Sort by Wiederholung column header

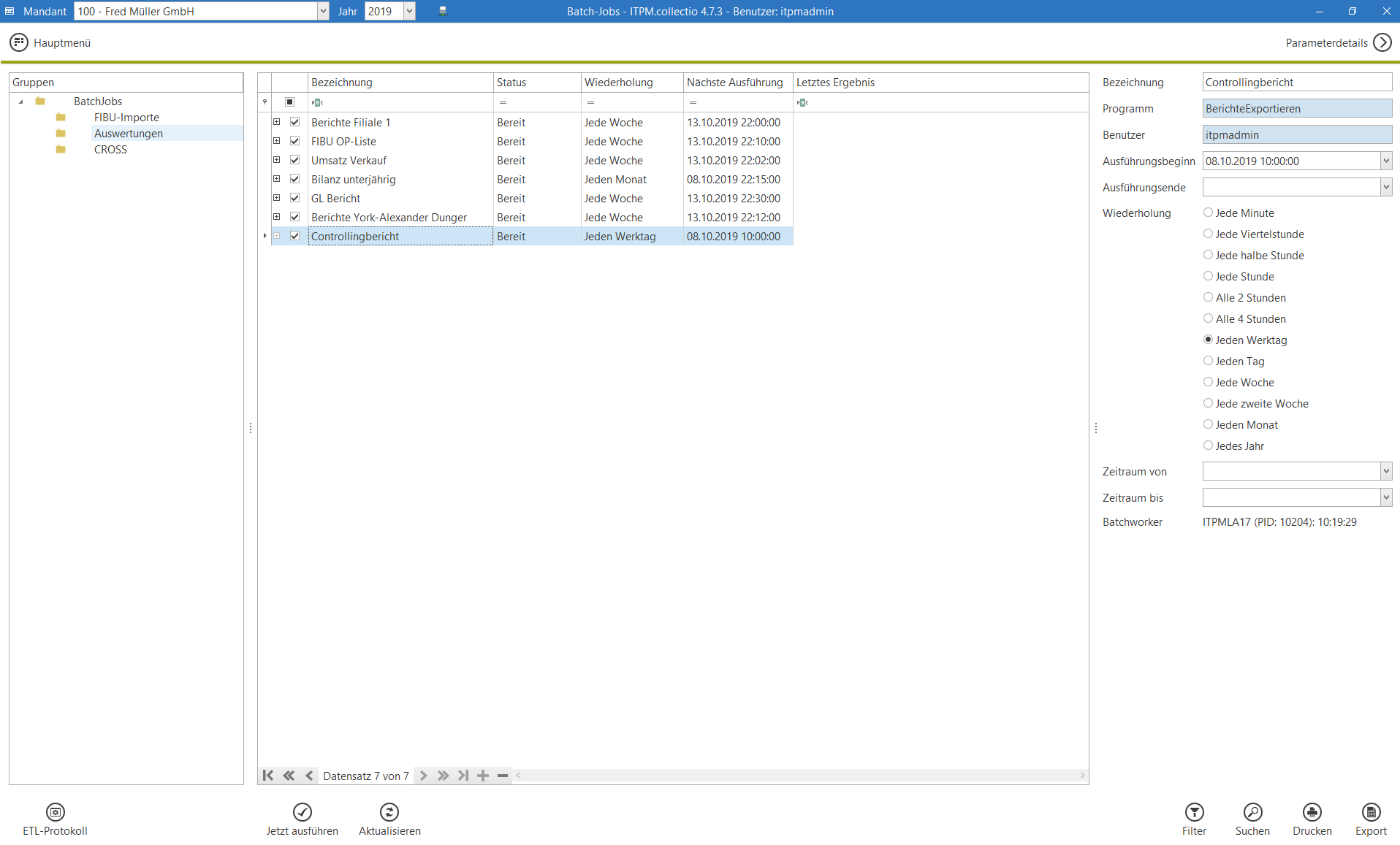[x=632, y=83]
